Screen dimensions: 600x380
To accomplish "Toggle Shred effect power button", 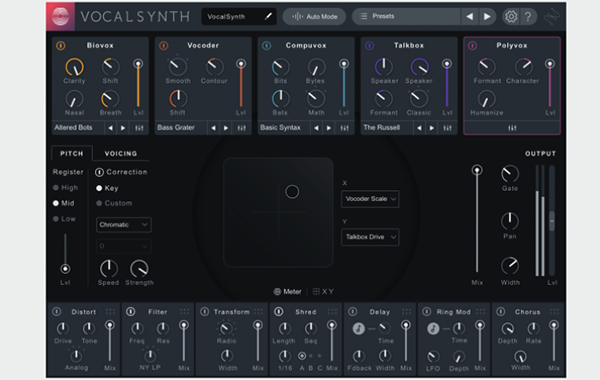I will point(279,312).
